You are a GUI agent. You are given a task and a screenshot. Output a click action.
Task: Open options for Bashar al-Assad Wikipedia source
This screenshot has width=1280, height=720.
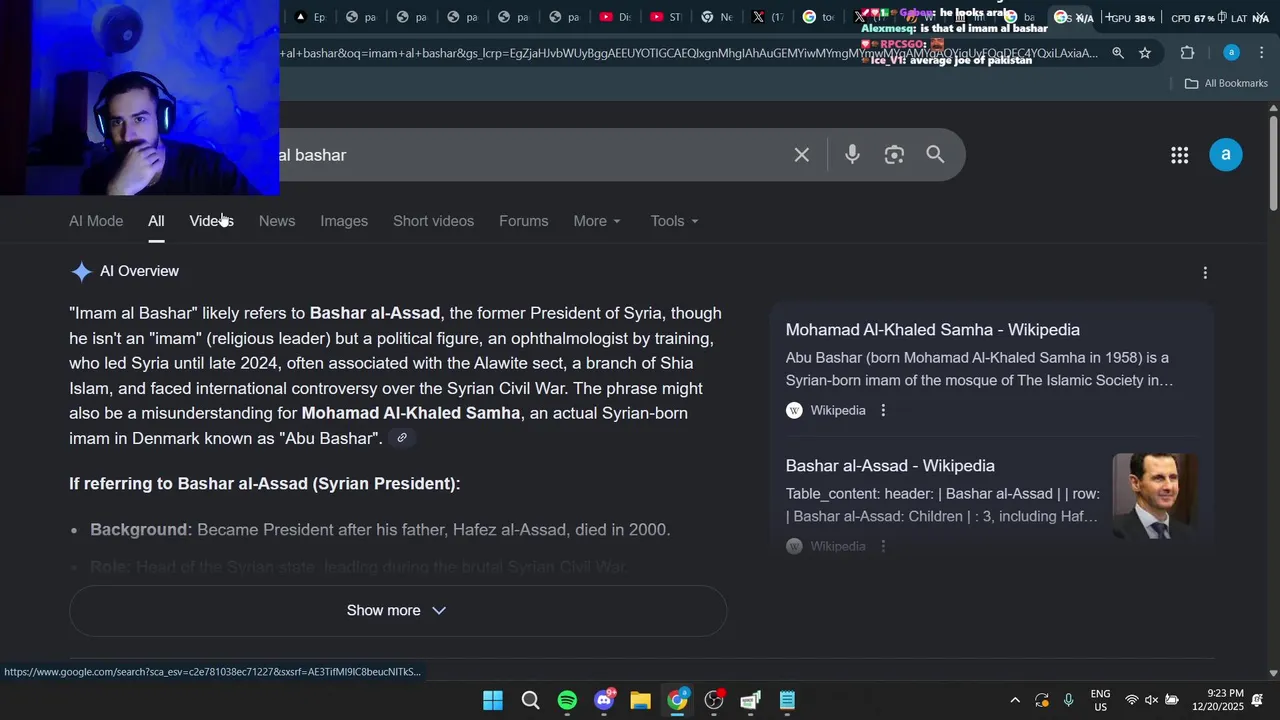(883, 546)
